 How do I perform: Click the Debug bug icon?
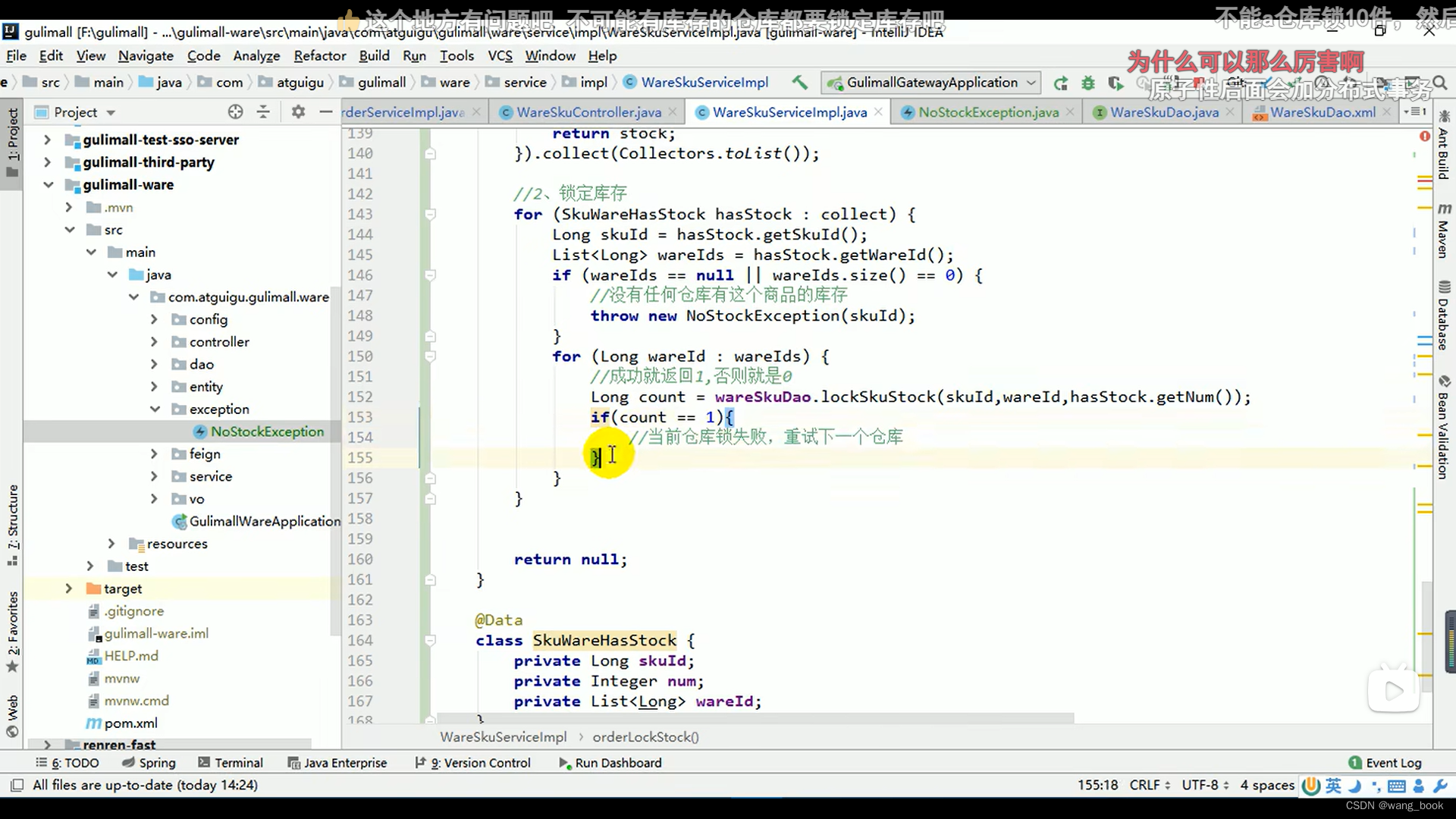1087,83
